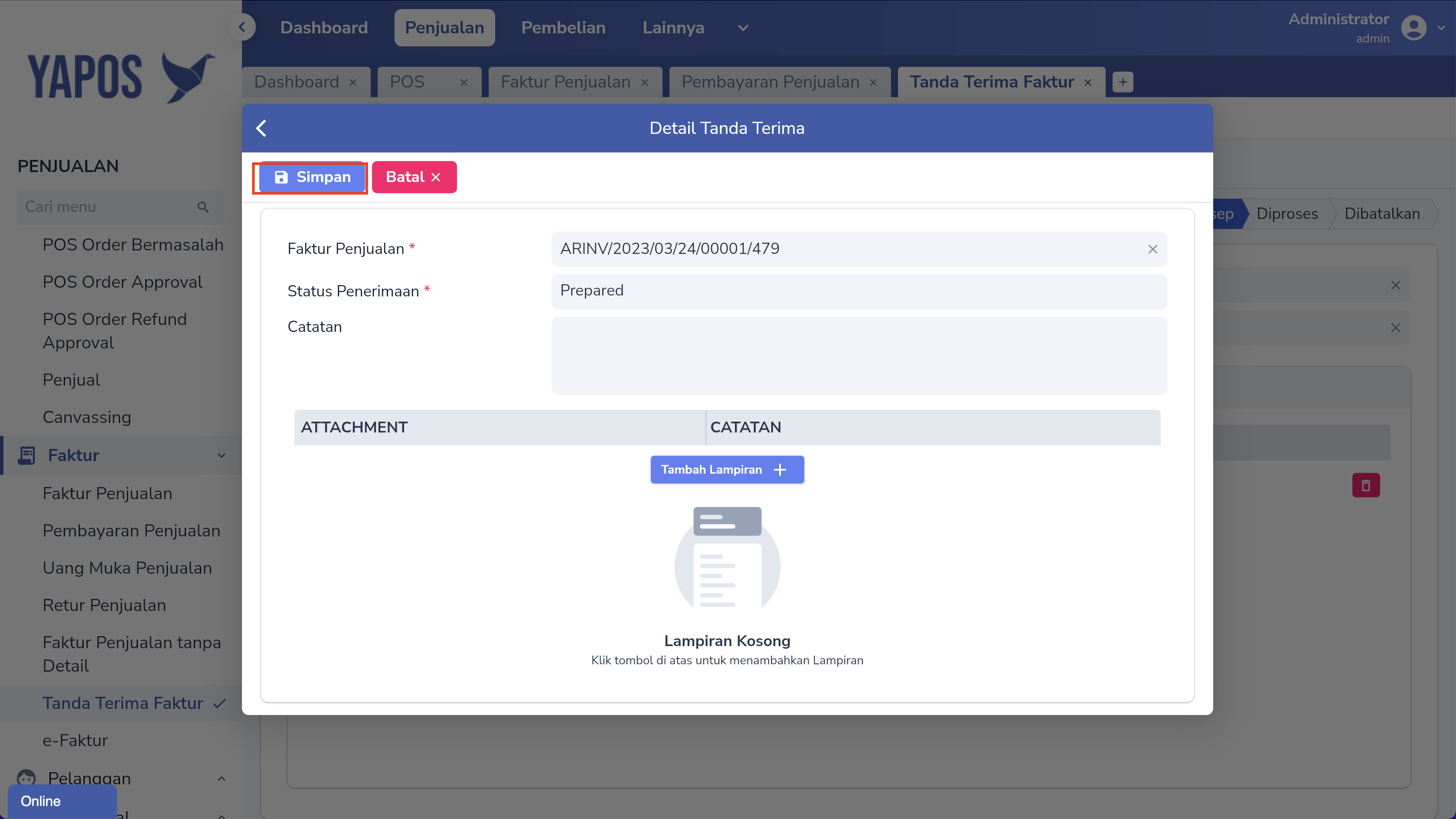Clear the second field in background form
This screenshot has height=819, width=1456.
click(1396, 328)
